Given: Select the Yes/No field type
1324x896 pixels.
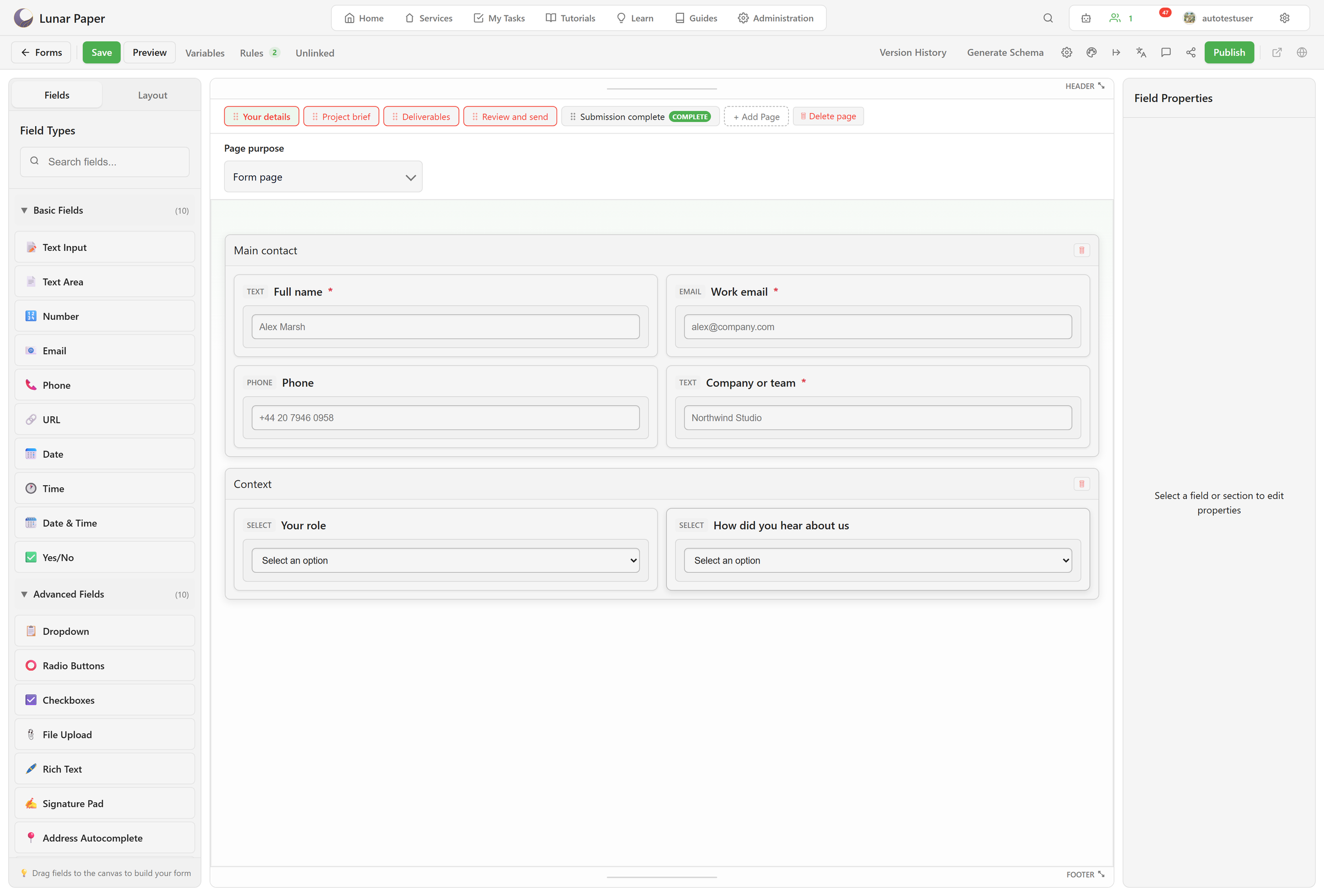Looking at the screenshot, I should tap(105, 557).
